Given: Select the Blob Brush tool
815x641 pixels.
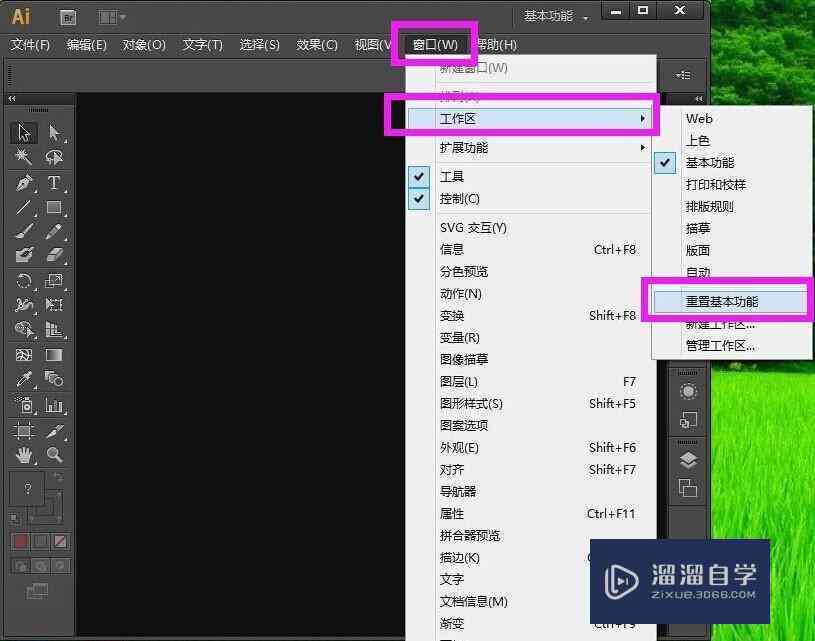Looking at the screenshot, I should [x=24, y=255].
